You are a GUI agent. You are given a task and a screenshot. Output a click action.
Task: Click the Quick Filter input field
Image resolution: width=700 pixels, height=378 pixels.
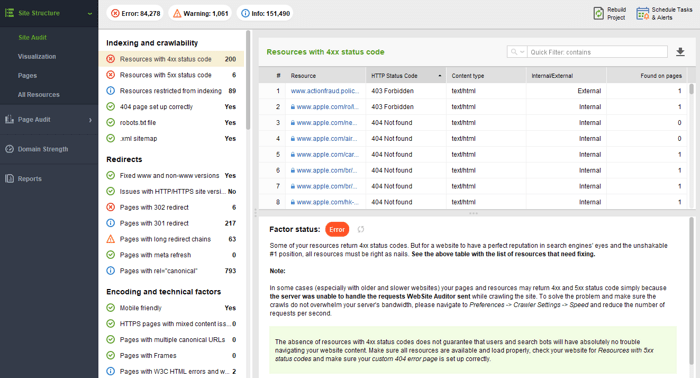pos(597,52)
